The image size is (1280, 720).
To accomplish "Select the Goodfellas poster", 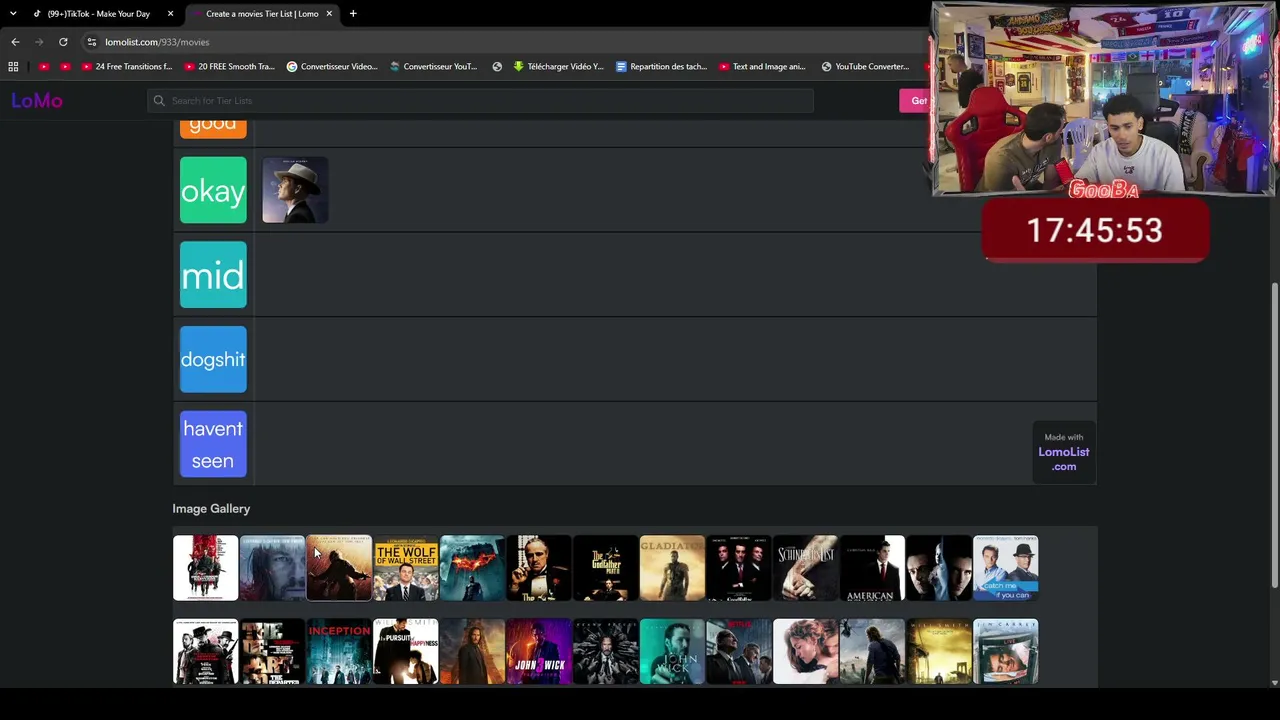I will (739, 568).
